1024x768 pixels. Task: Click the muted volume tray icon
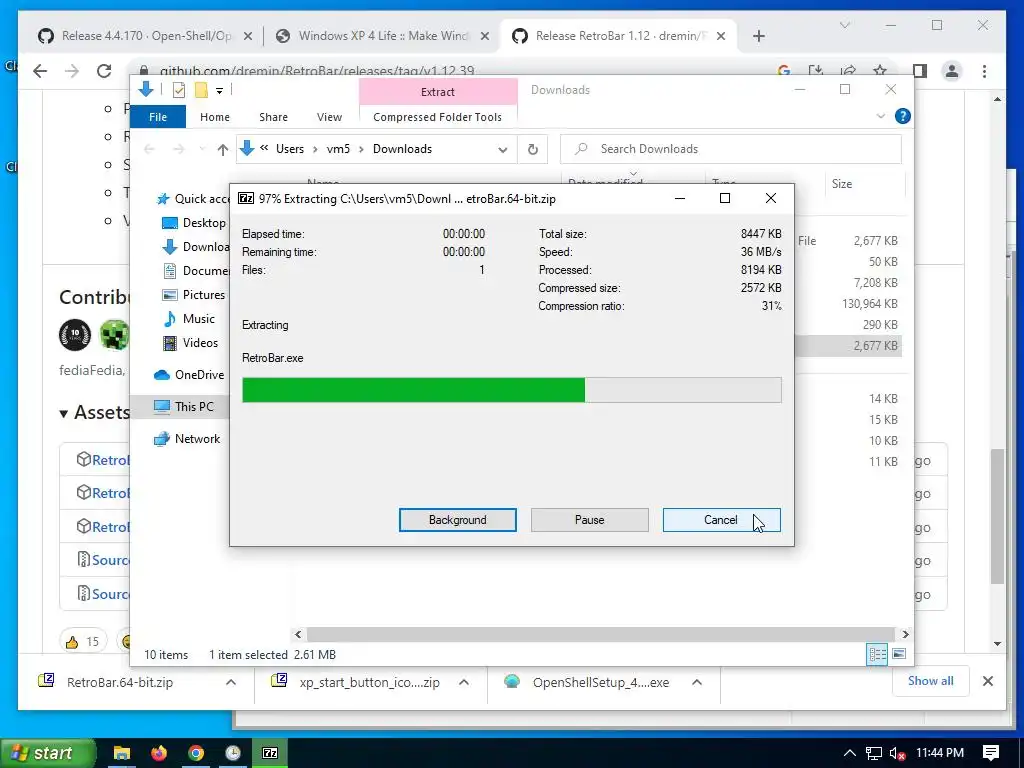click(x=897, y=753)
